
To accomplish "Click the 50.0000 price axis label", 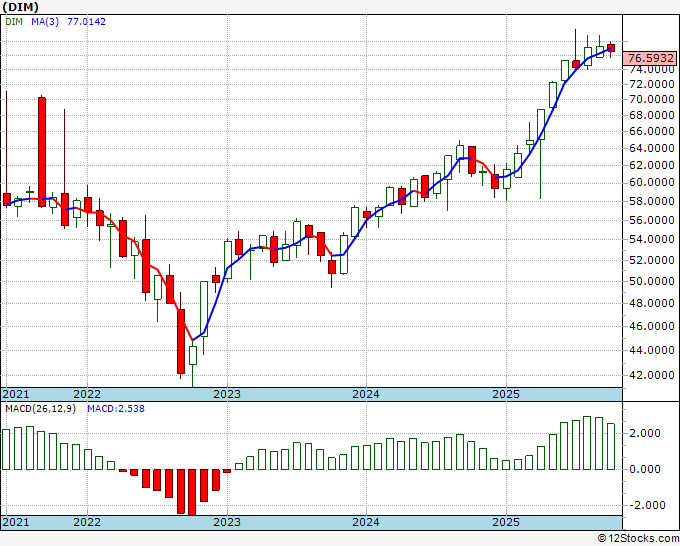I will [652, 281].
